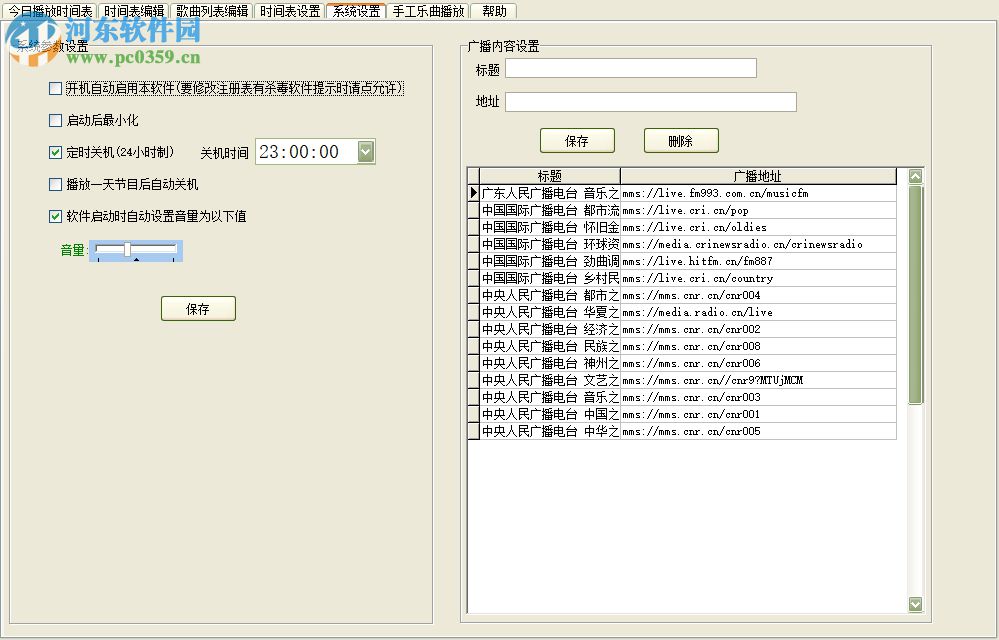This screenshot has height=640, width=999.
Task: Disable the 定时关机 checkbox
Action: pos(55,152)
